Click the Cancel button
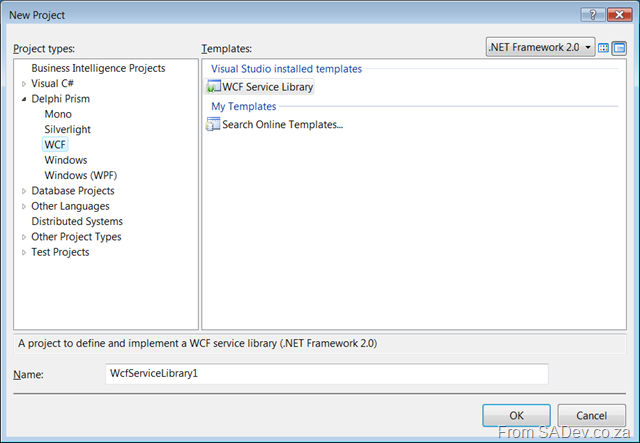640x443 pixels. (591, 416)
